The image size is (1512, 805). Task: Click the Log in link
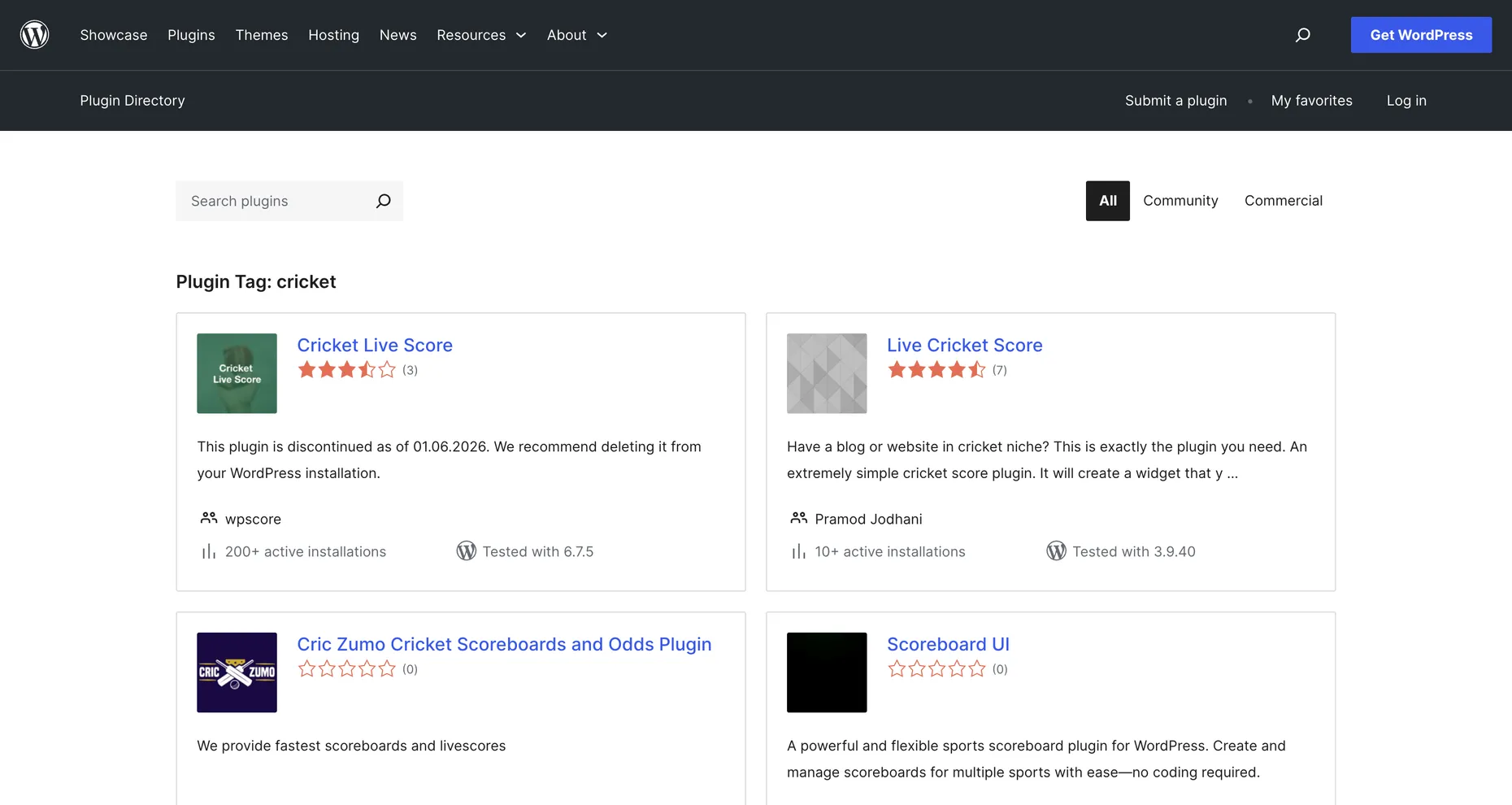pyautogui.click(x=1406, y=101)
